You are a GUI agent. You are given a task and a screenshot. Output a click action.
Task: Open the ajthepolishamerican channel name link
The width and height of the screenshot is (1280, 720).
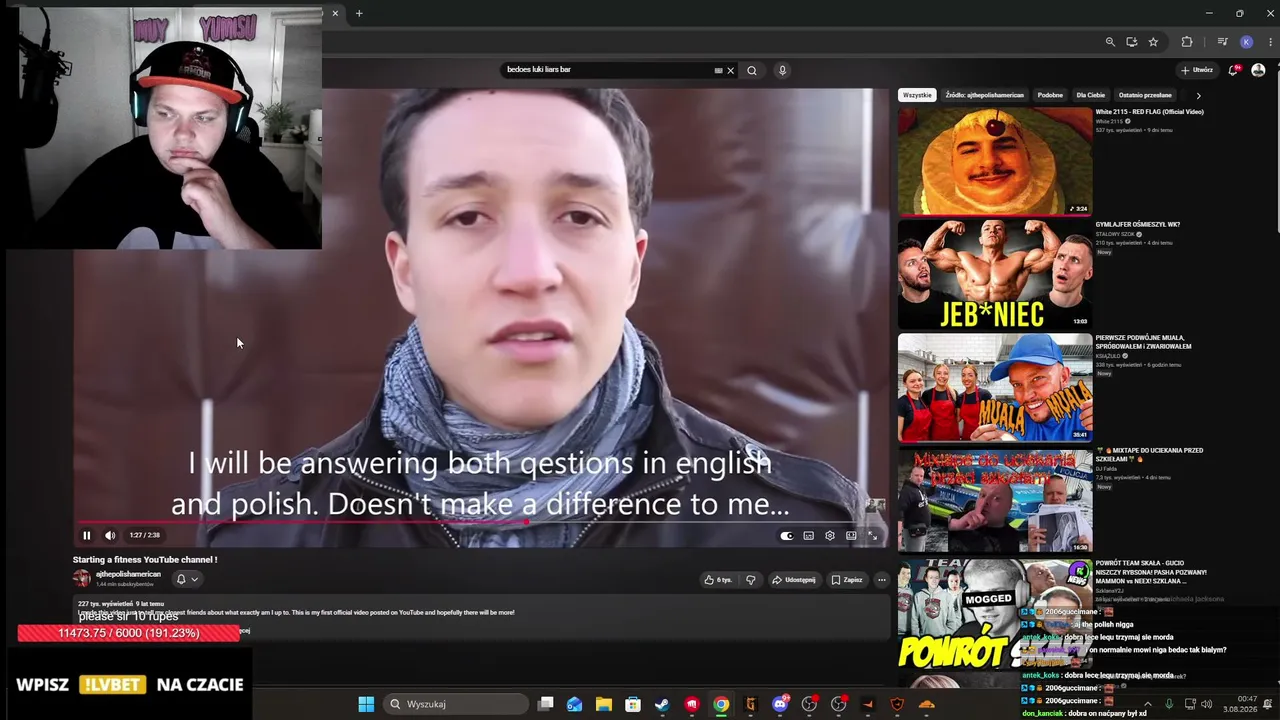(x=128, y=574)
